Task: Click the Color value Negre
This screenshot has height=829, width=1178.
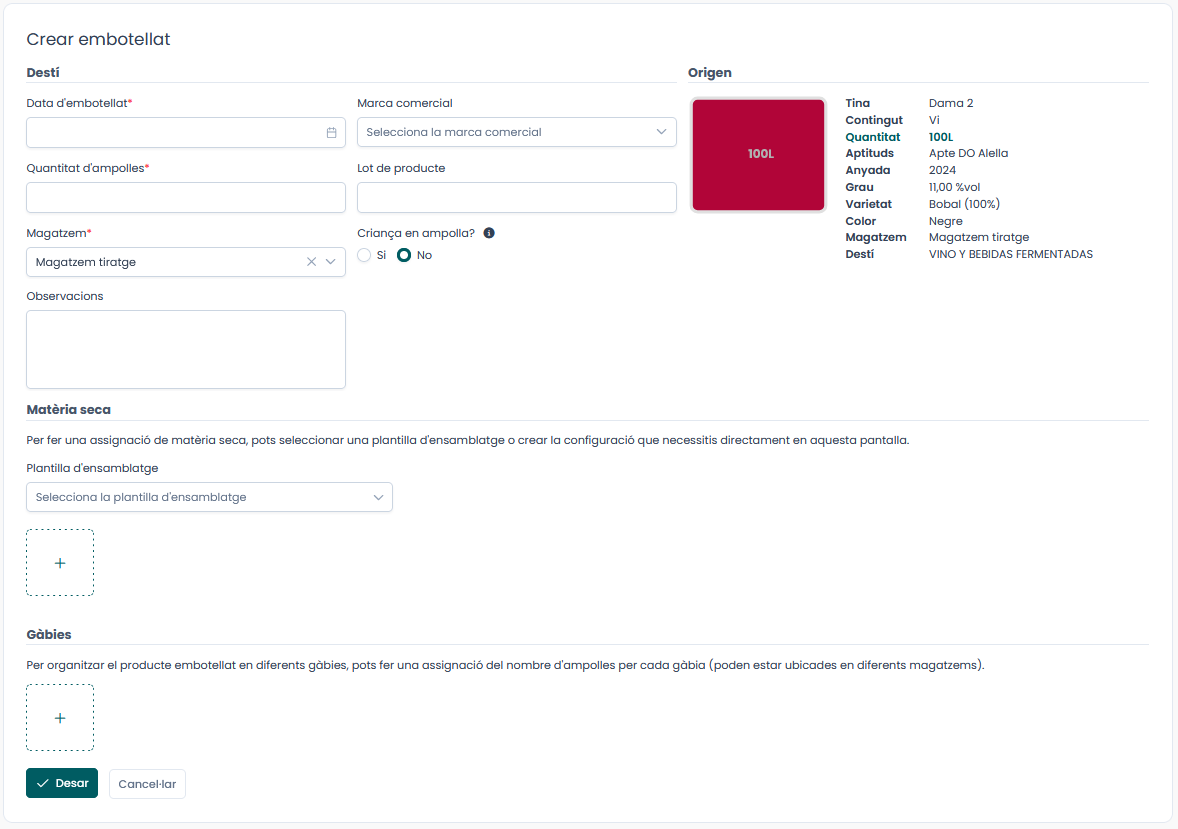Action: [945, 221]
